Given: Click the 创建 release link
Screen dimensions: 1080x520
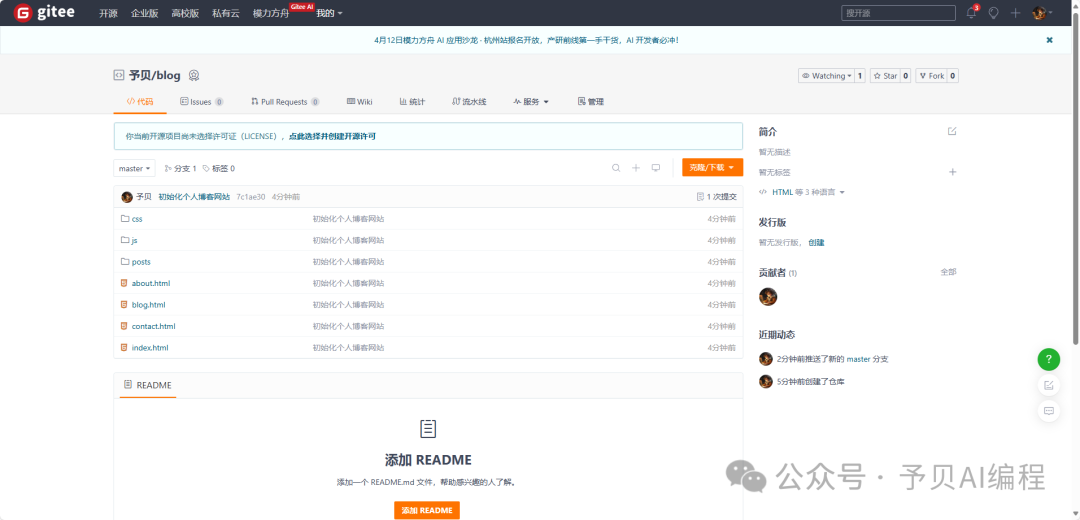Looking at the screenshot, I should coord(816,242).
